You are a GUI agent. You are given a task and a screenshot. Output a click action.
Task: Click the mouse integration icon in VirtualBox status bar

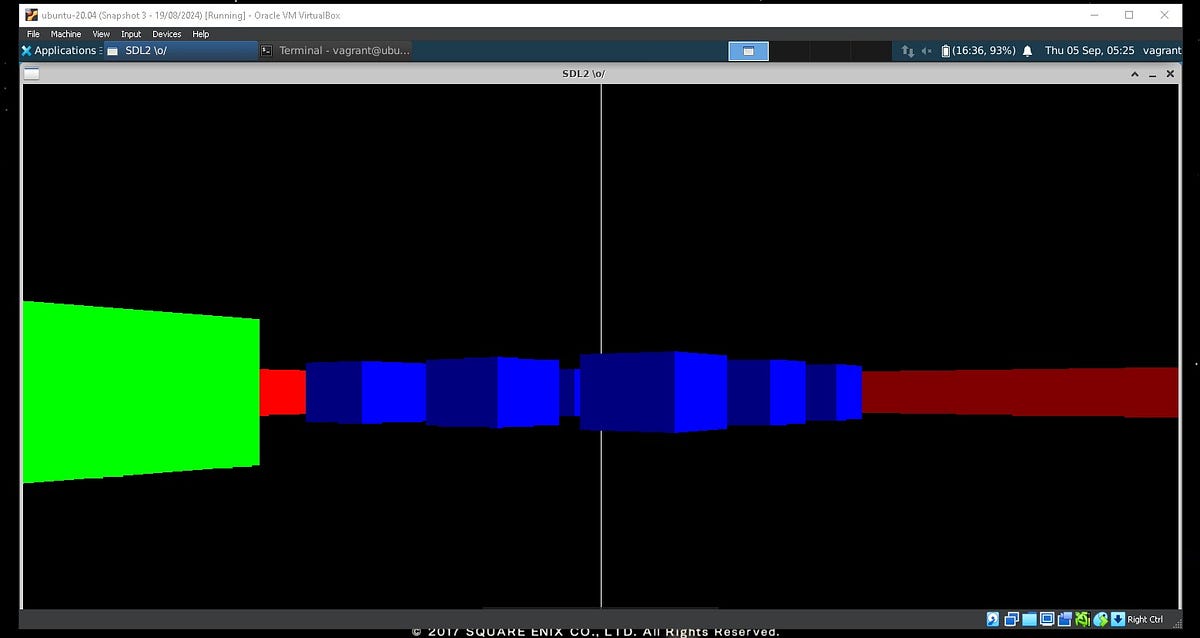(1101, 618)
